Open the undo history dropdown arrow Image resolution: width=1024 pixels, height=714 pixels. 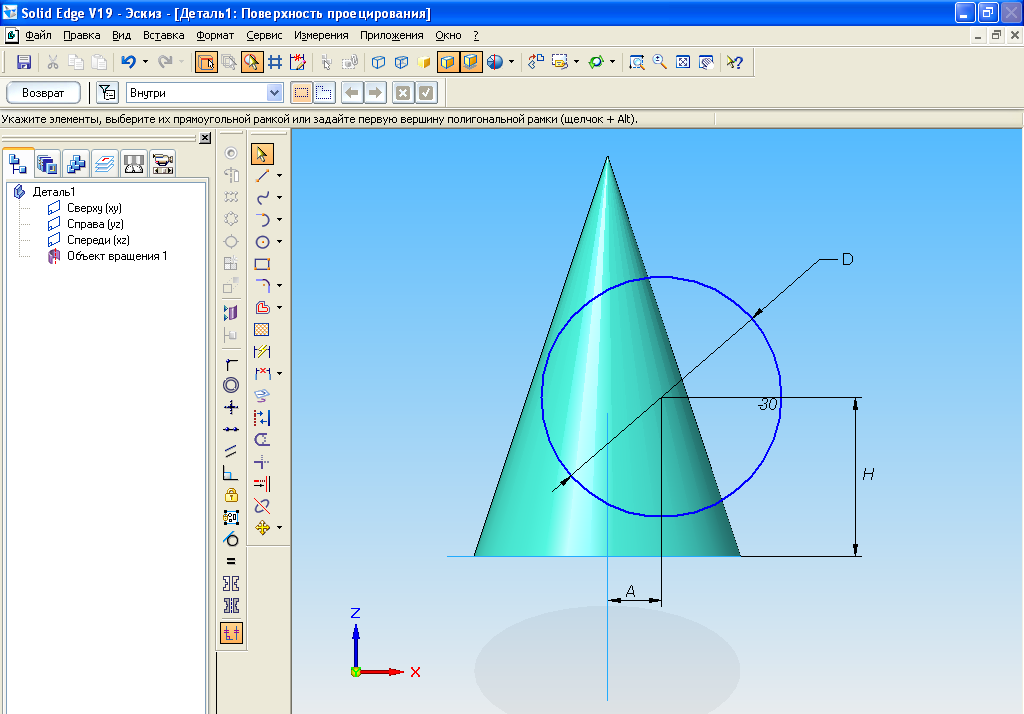click(145, 62)
